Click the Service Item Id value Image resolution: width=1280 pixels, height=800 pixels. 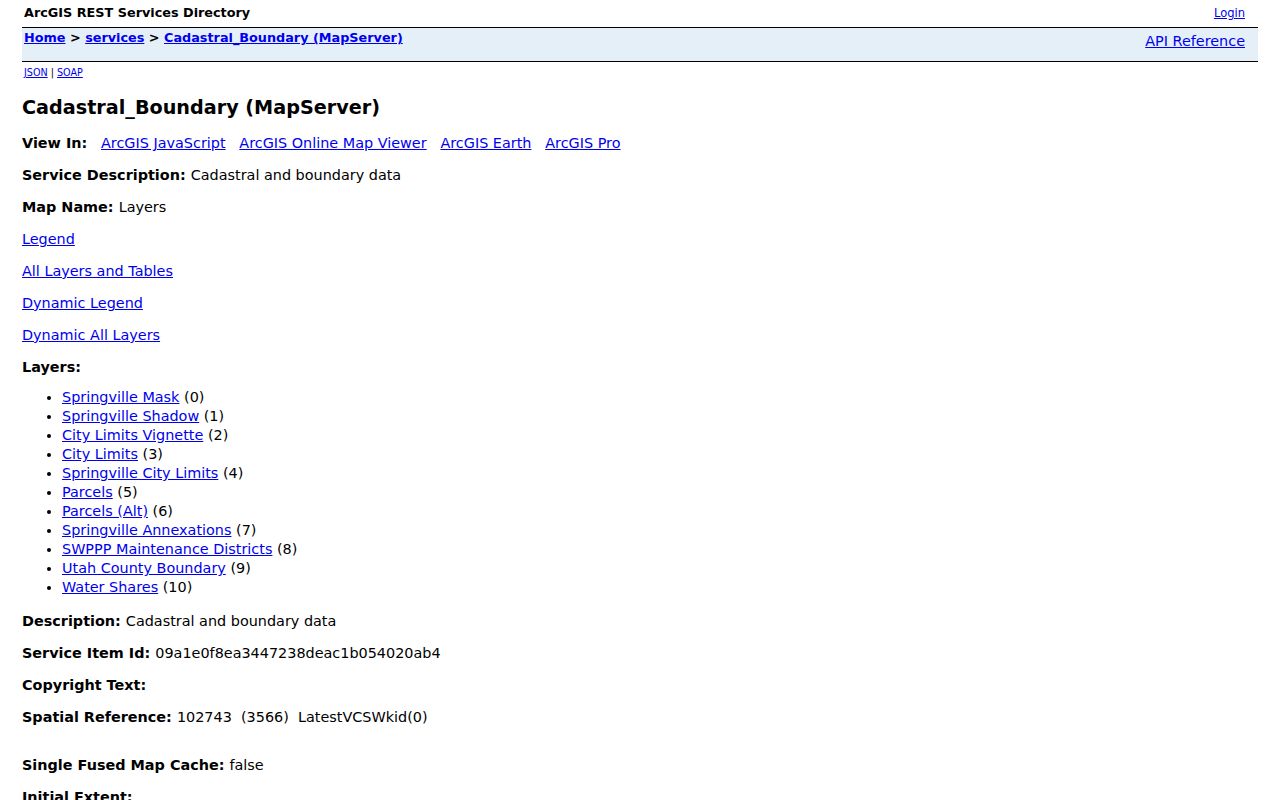[298, 653]
